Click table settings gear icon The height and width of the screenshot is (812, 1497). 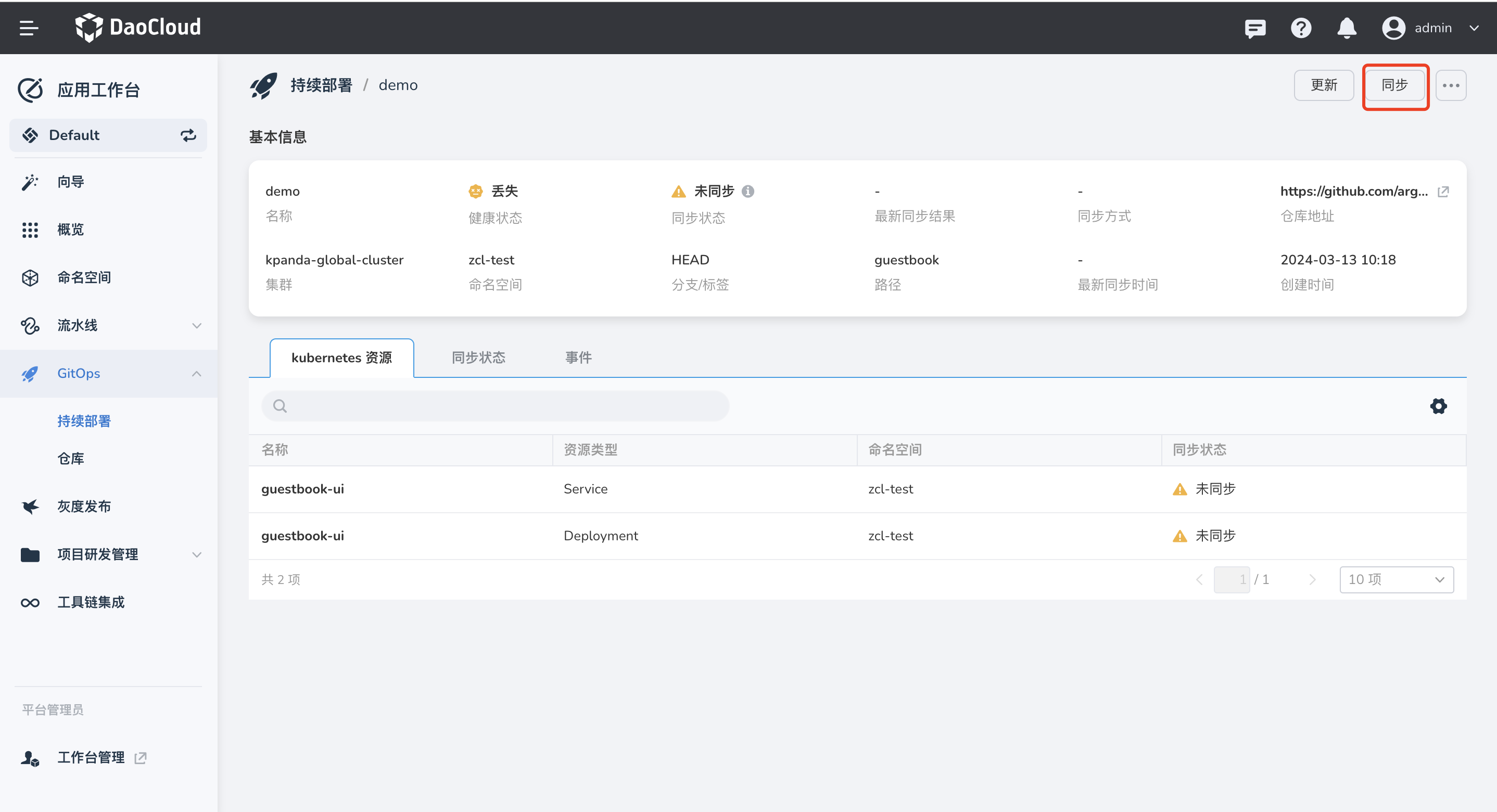[1438, 405]
